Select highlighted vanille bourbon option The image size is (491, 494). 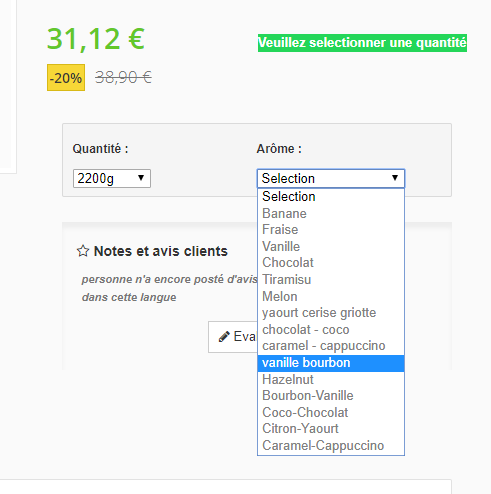(x=331, y=363)
